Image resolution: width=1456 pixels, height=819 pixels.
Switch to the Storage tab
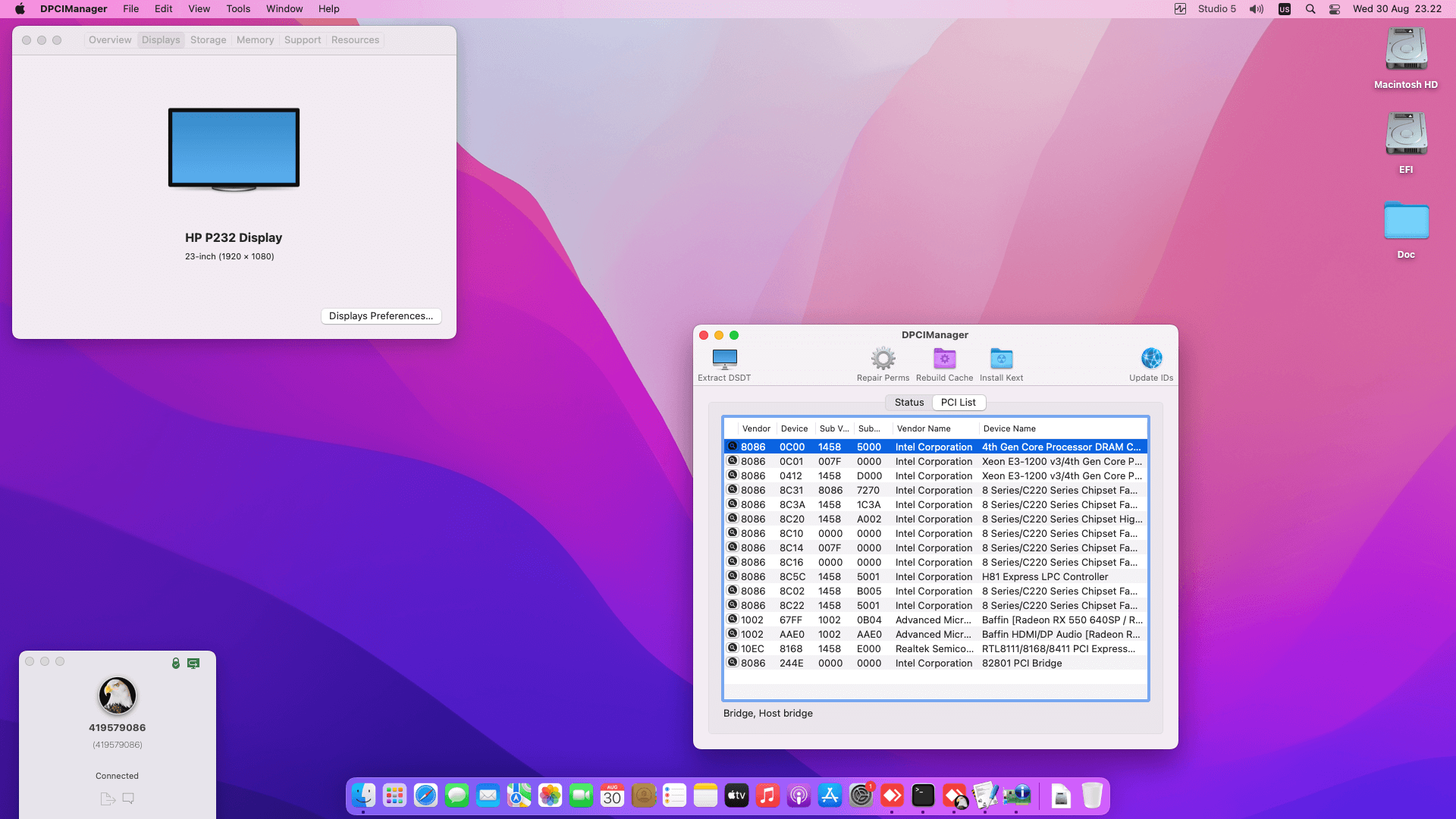[209, 40]
